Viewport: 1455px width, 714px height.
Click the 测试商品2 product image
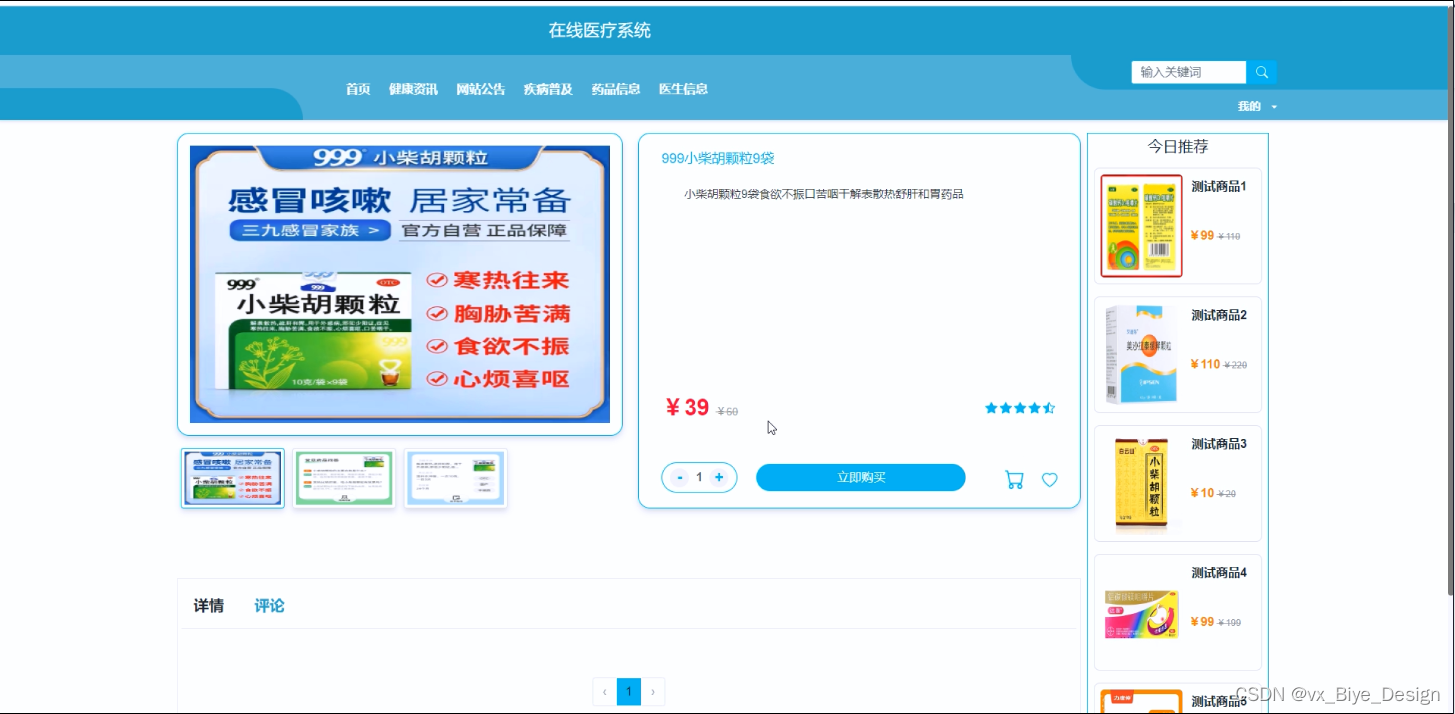(1141, 355)
